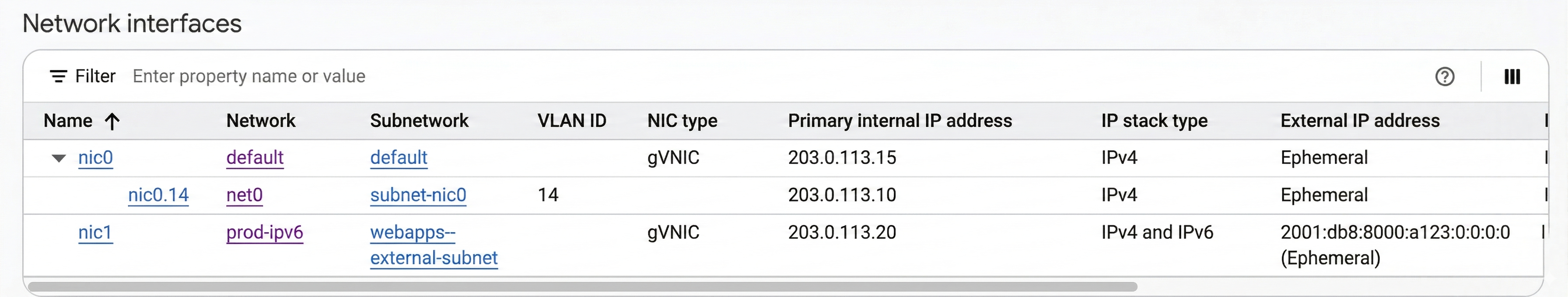Click the IP stack type column header
Screen dimensions: 1568x297
click(1154, 121)
